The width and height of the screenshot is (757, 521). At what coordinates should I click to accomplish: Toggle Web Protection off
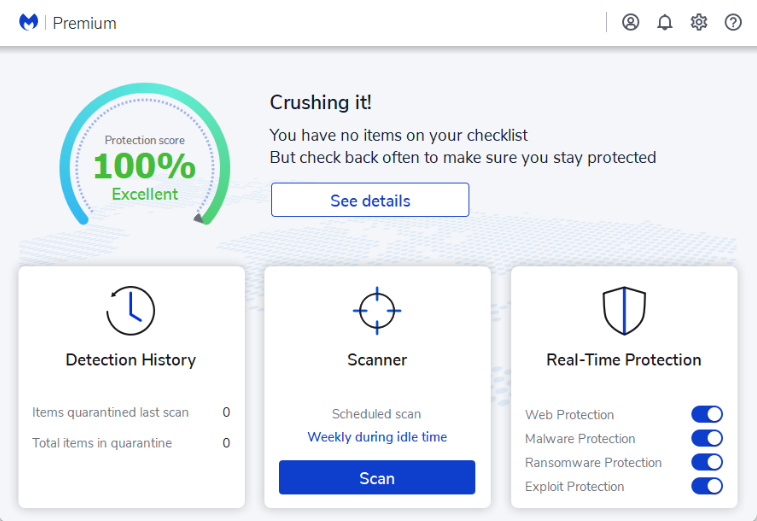(x=707, y=414)
